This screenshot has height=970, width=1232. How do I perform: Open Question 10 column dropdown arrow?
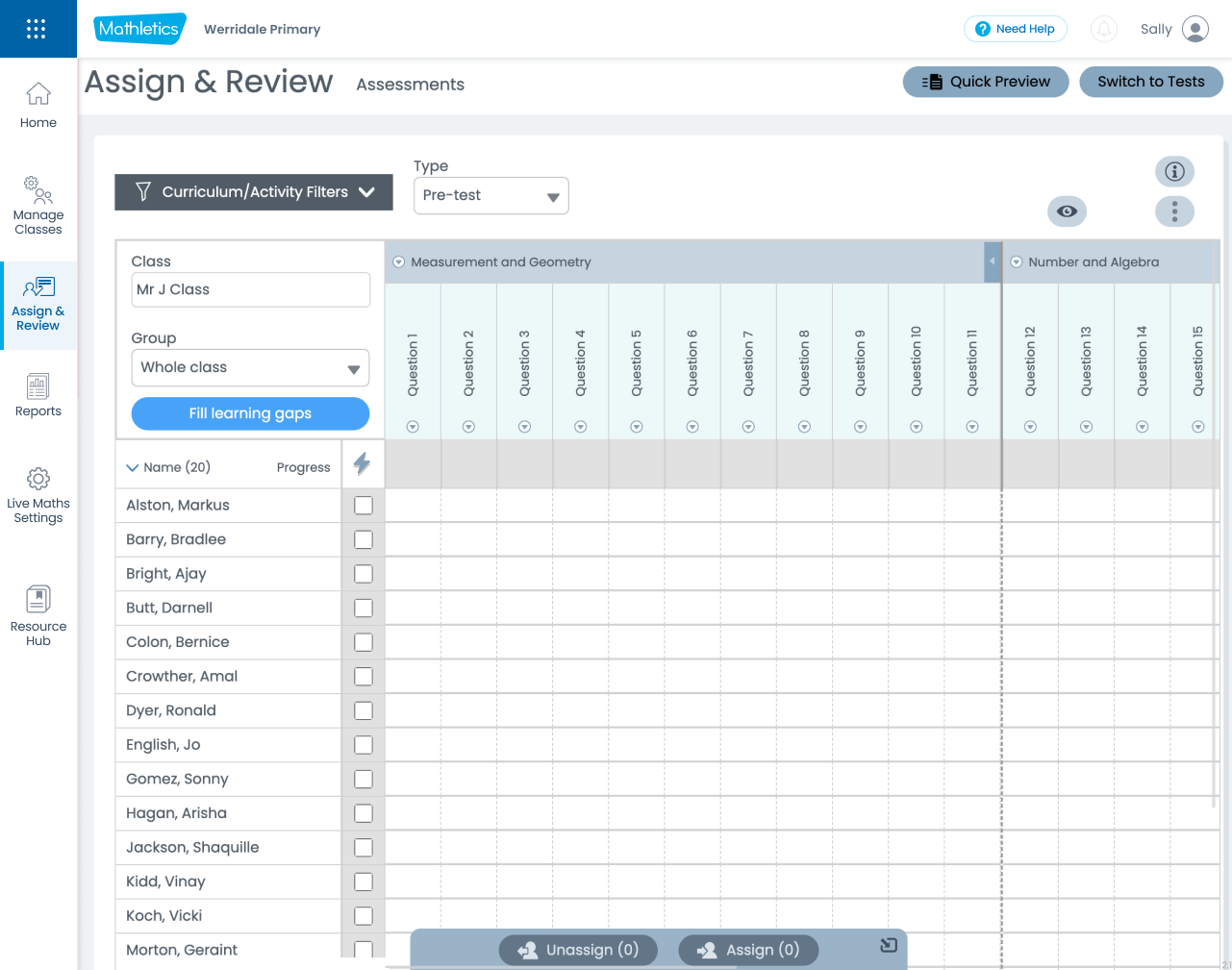coord(917,427)
